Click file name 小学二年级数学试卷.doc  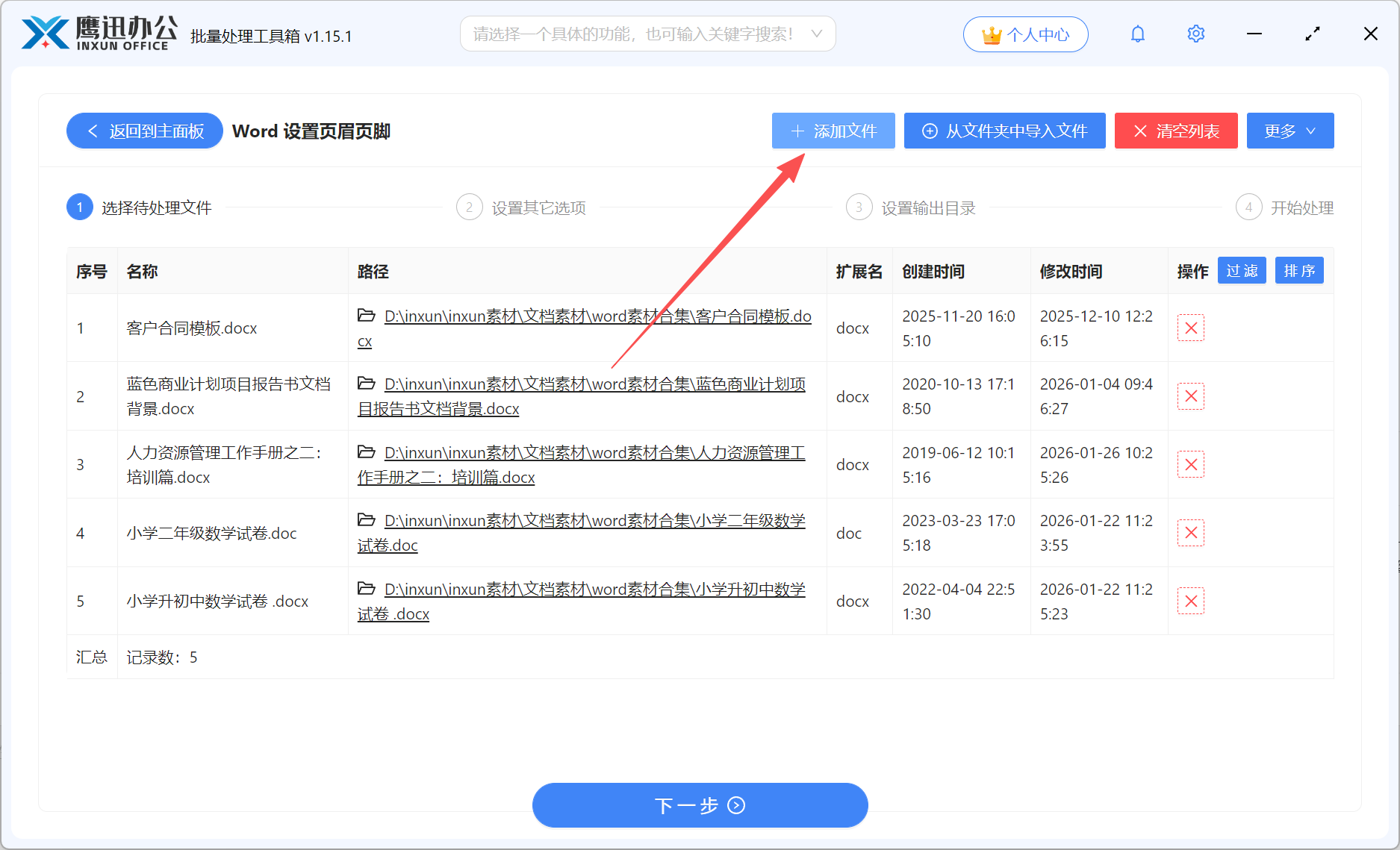[x=211, y=533]
